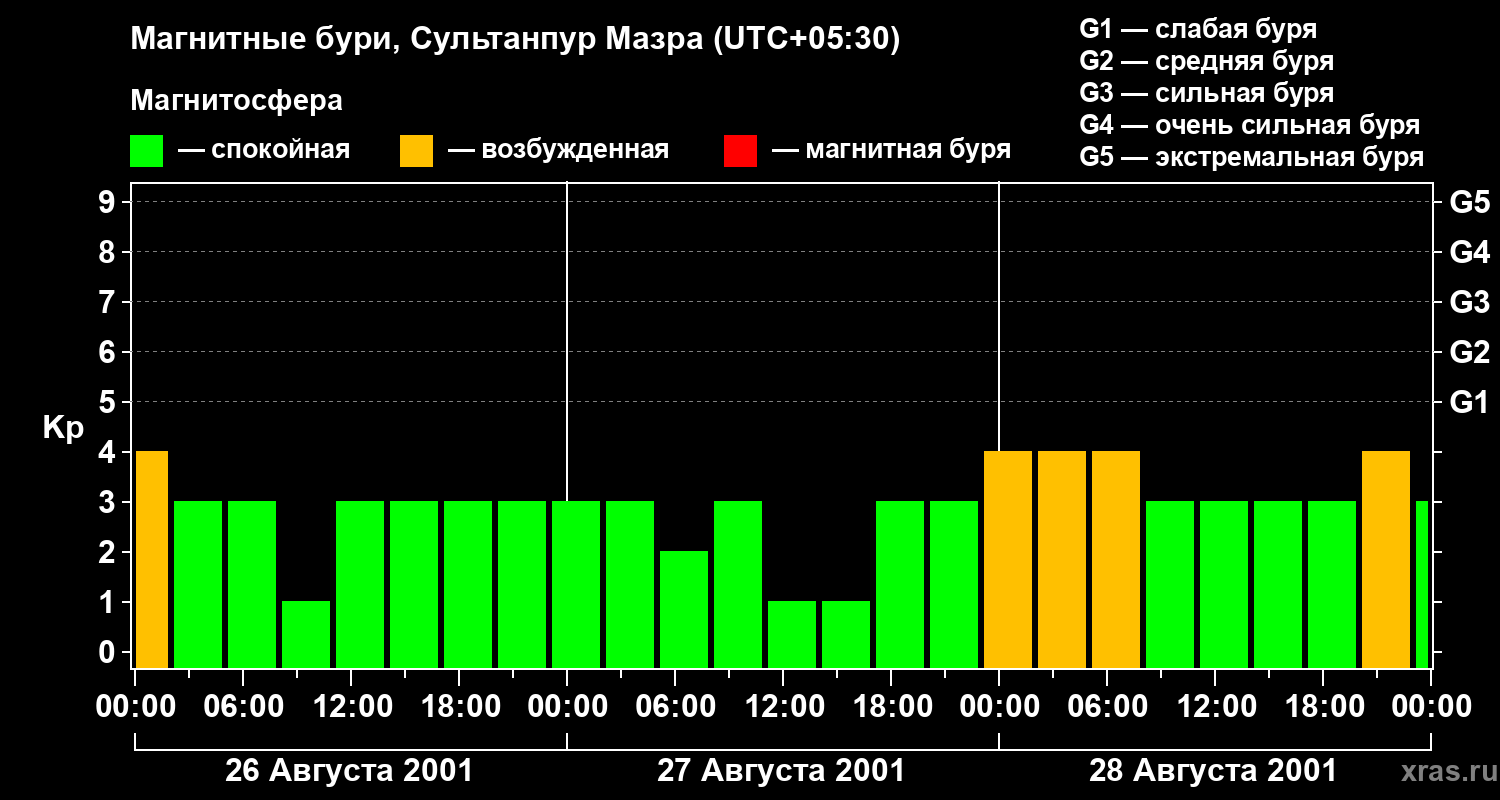This screenshot has height=800, width=1500.
Task: Click the G5 label on right axis
Action: 1470,202
